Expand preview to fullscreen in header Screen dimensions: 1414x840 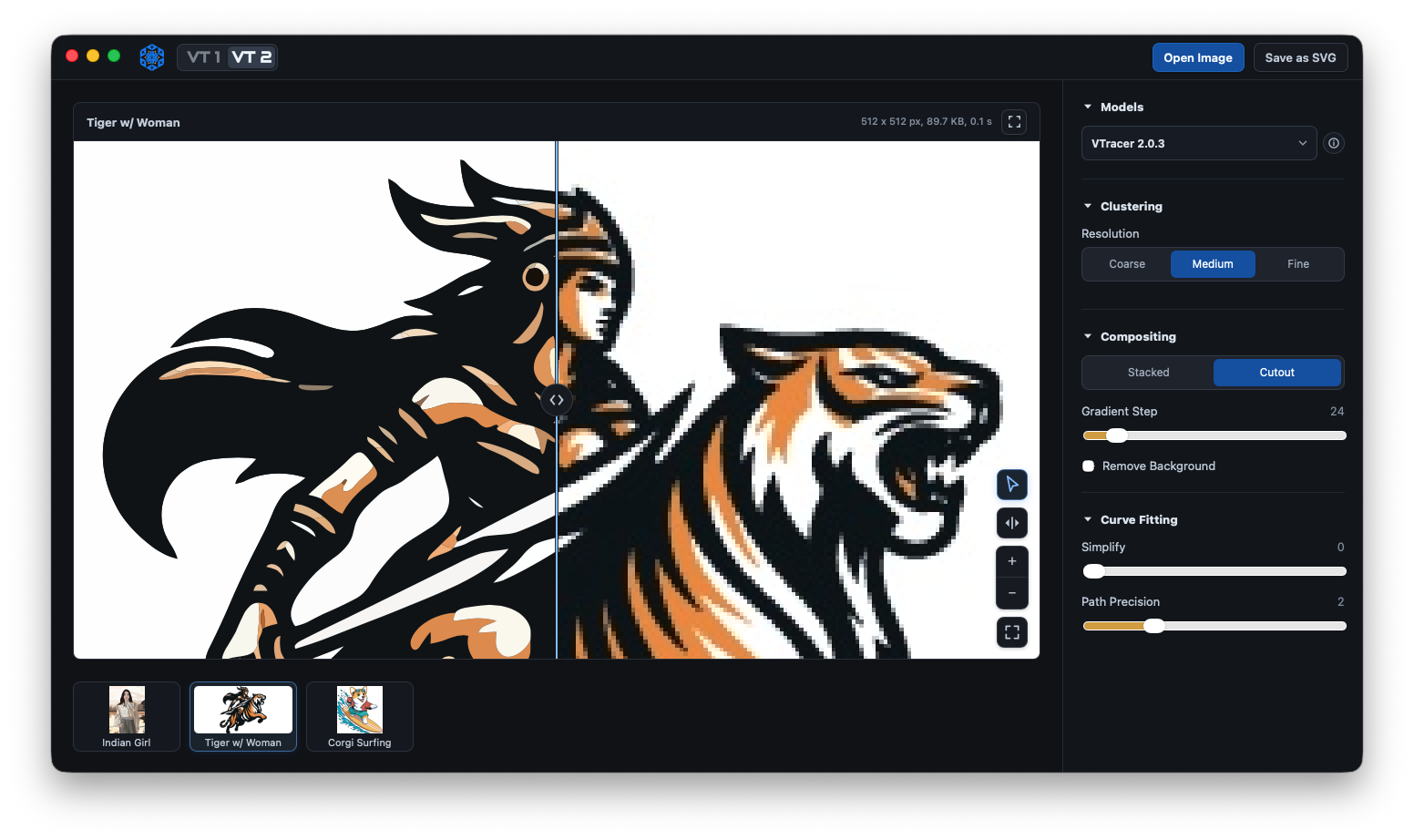1014,122
